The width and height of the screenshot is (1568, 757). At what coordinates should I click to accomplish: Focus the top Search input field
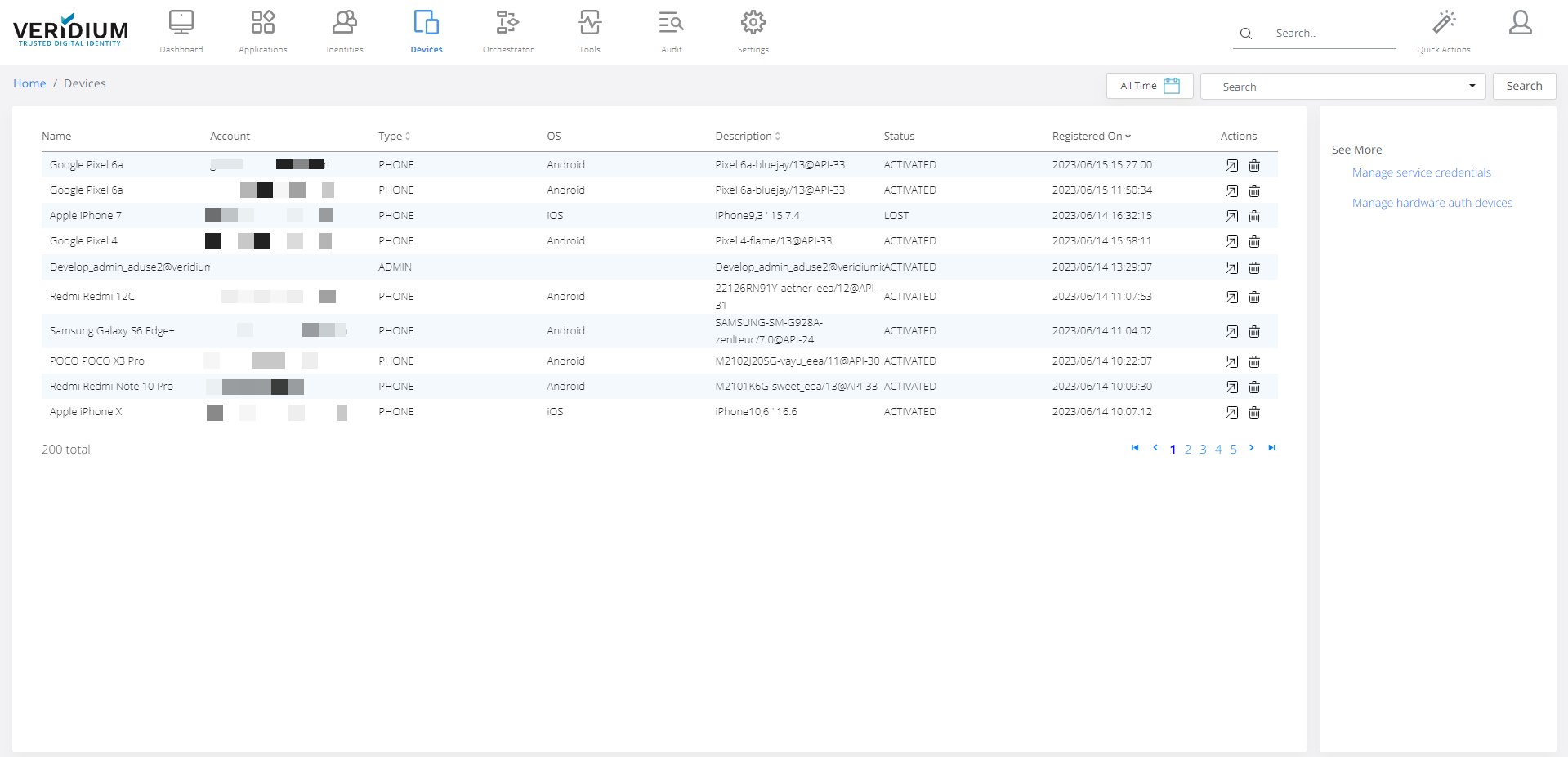point(1332,34)
